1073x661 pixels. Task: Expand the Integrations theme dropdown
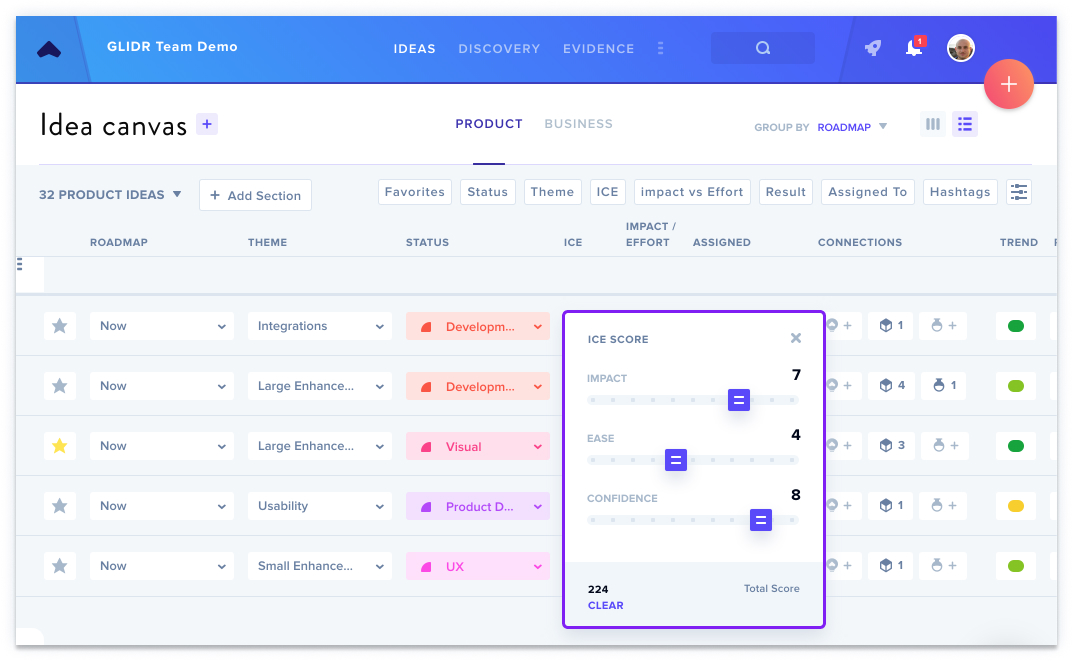(320, 326)
